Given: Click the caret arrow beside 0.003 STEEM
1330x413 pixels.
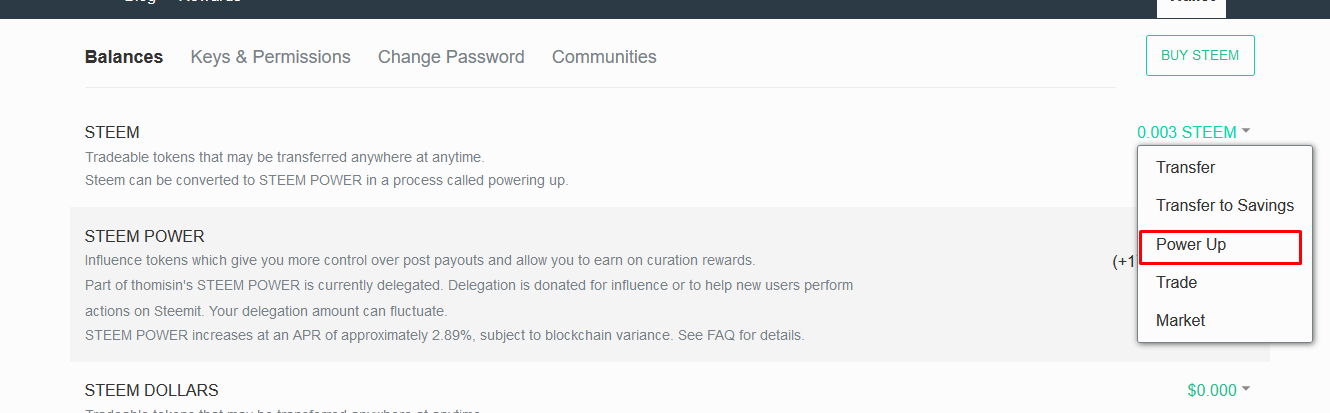Looking at the screenshot, I should click(1246, 132).
